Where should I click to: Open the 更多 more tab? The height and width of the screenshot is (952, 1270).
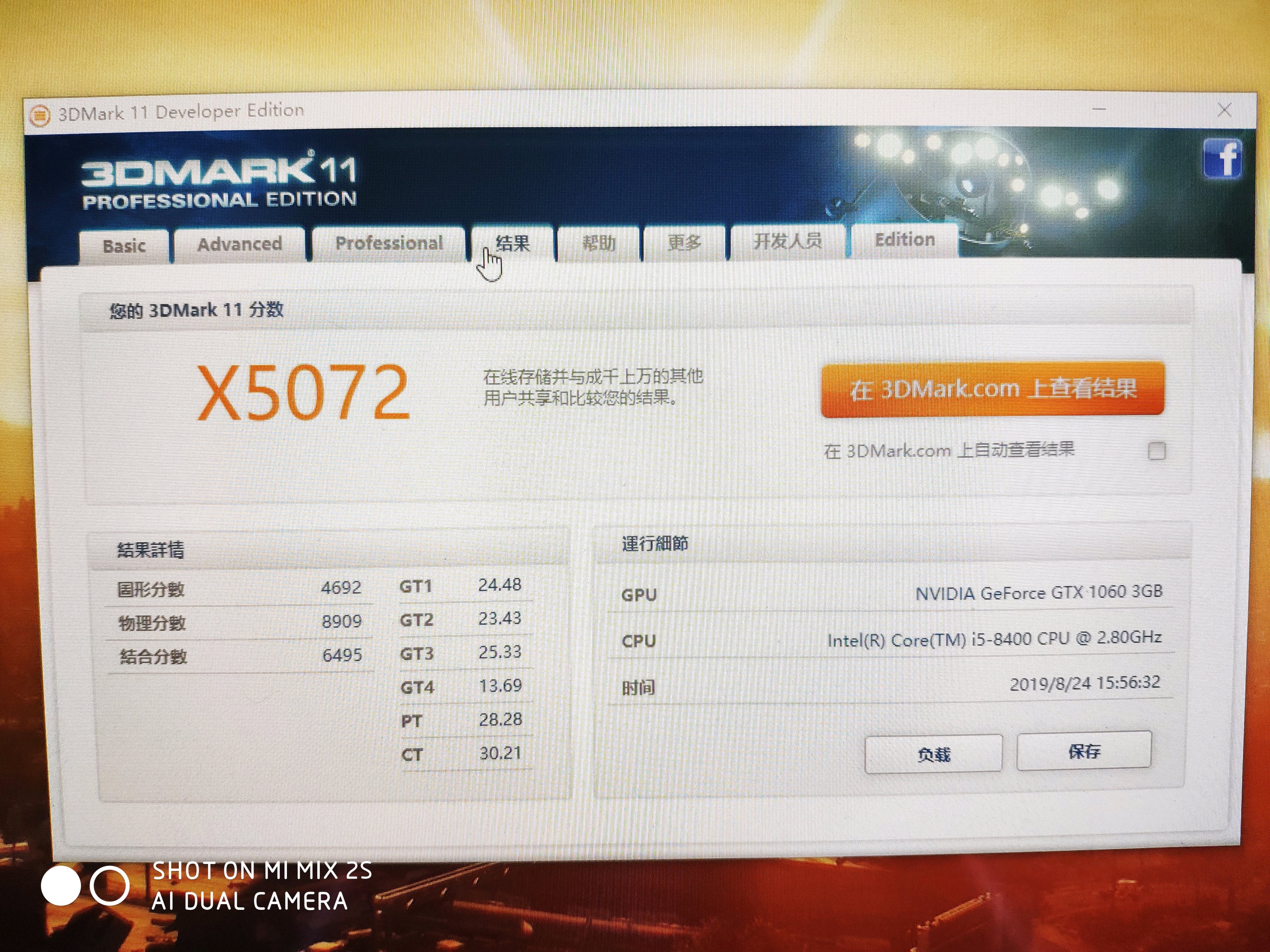point(684,242)
